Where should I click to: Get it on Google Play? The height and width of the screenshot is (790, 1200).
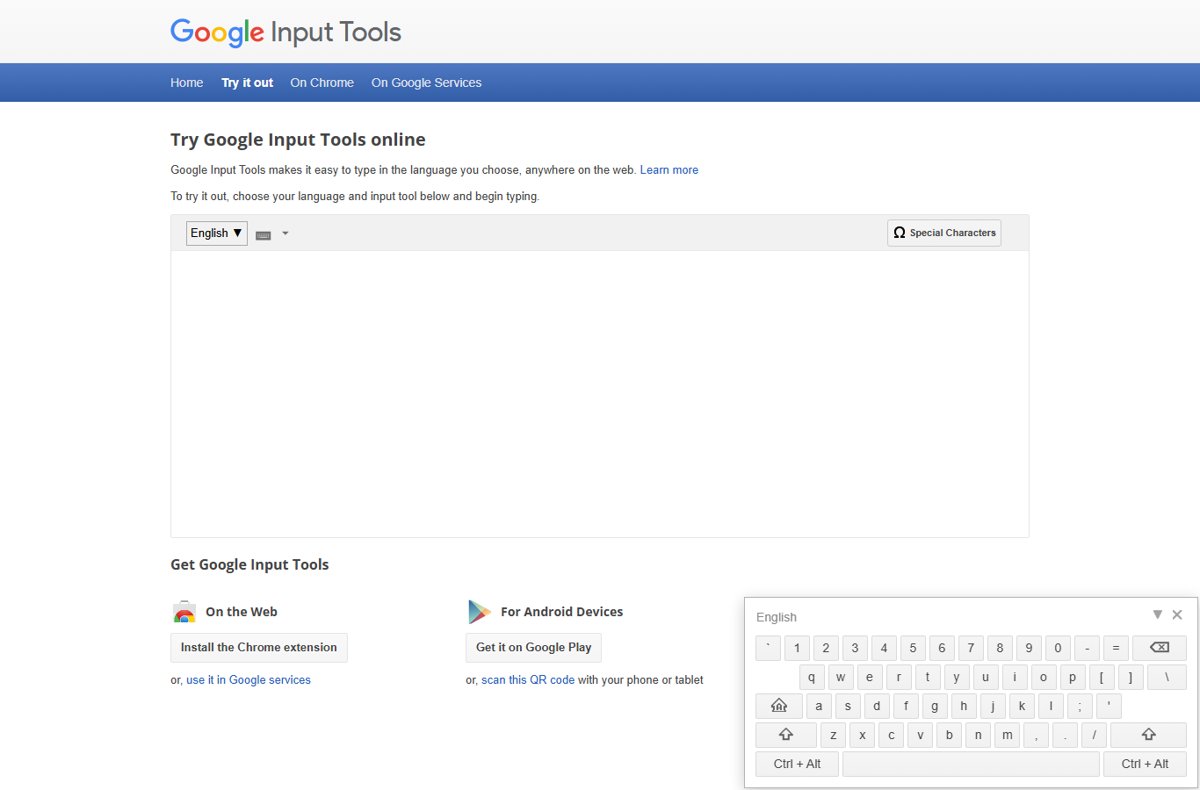tap(534, 648)
